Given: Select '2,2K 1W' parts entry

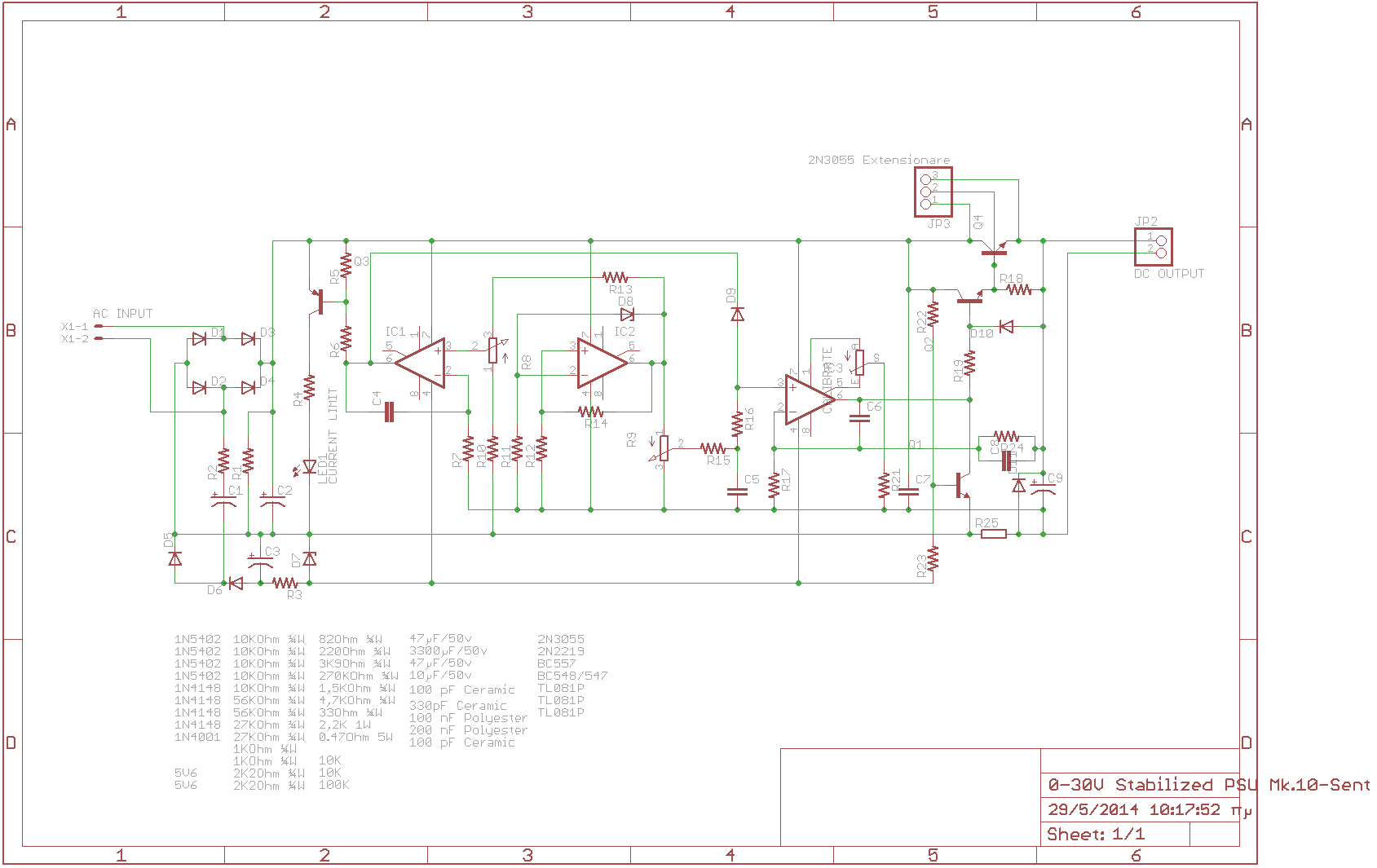Looking at the screenshot, I should [345, 725].
